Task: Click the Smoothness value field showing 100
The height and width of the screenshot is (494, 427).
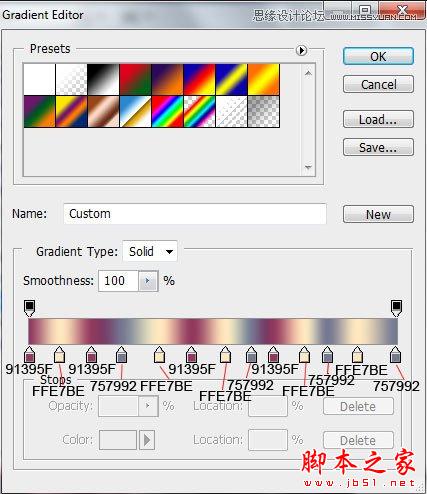Action: 118,281
